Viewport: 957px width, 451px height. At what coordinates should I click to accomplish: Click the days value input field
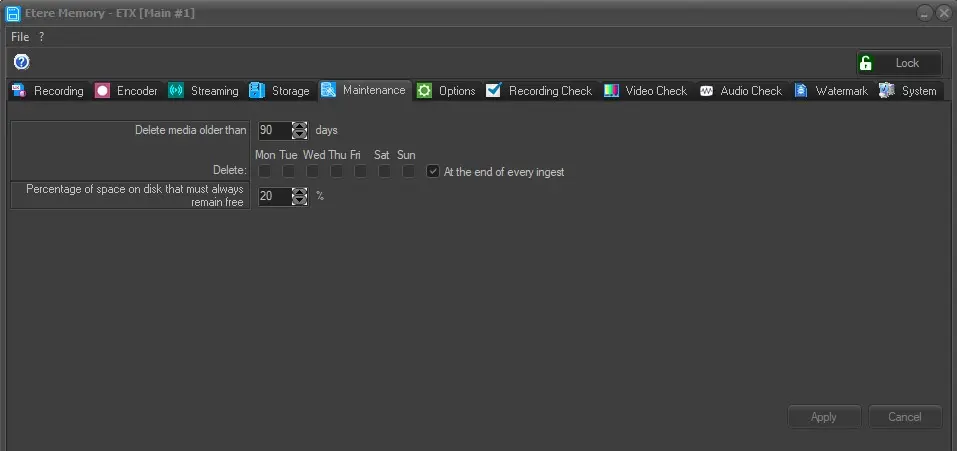274,130
